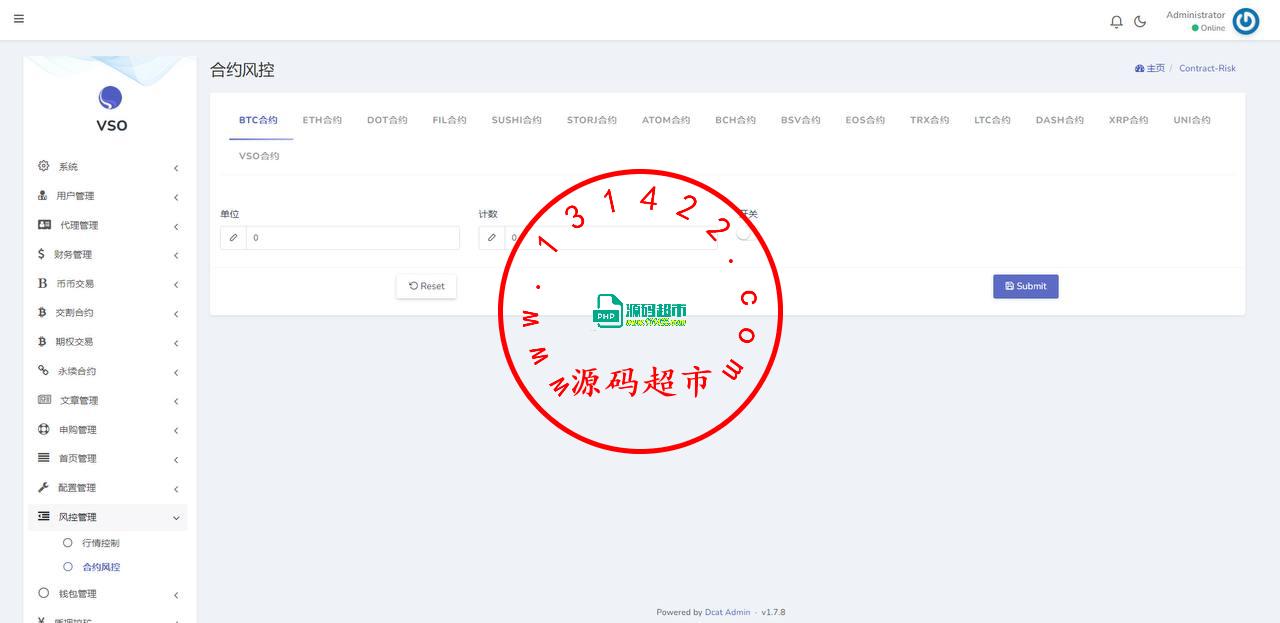
Task: Click the pencil icon in 单位 field
Action: coord(233,238)
